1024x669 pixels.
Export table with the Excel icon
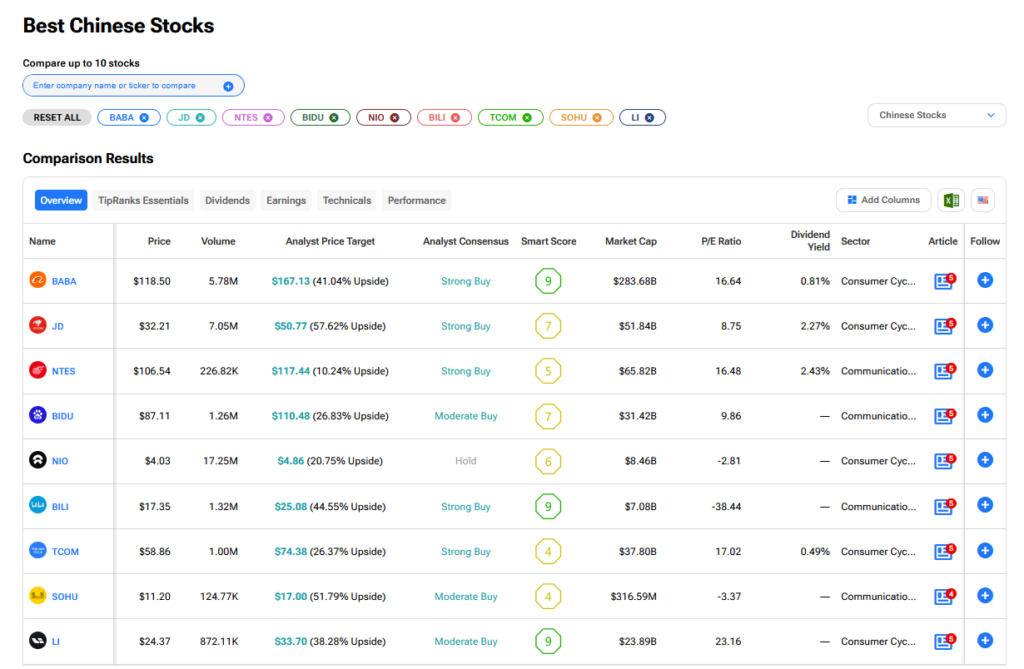pyautogui.click(x=952, y=200)
